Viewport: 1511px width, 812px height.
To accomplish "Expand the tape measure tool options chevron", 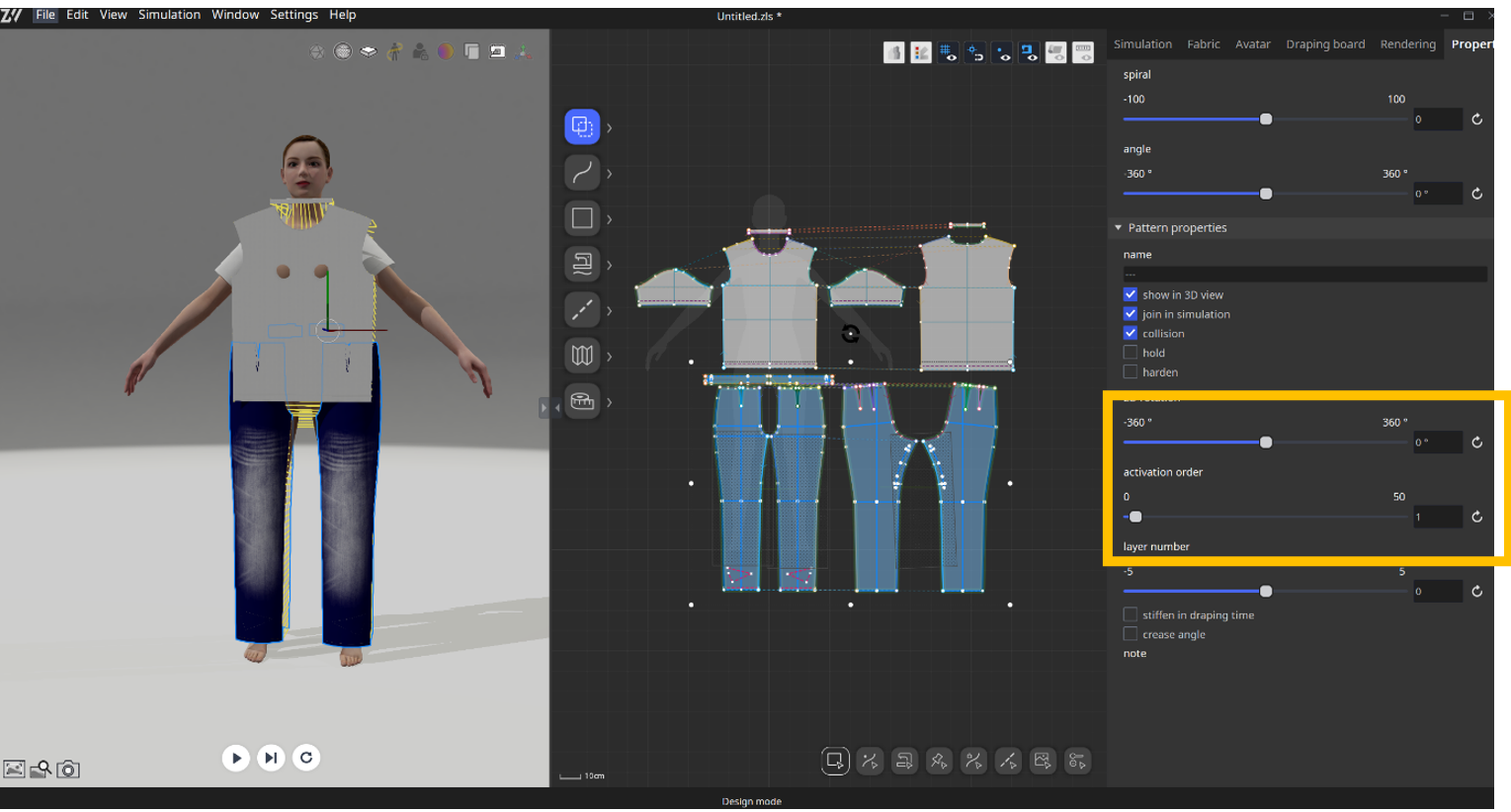I will pos(610,402).
